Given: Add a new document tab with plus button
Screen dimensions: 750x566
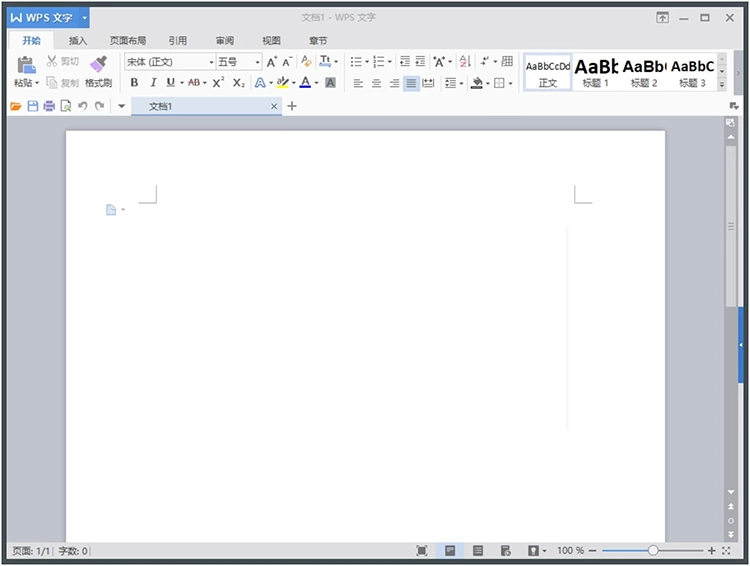Looking at the screenshot, I should point(292,106).
